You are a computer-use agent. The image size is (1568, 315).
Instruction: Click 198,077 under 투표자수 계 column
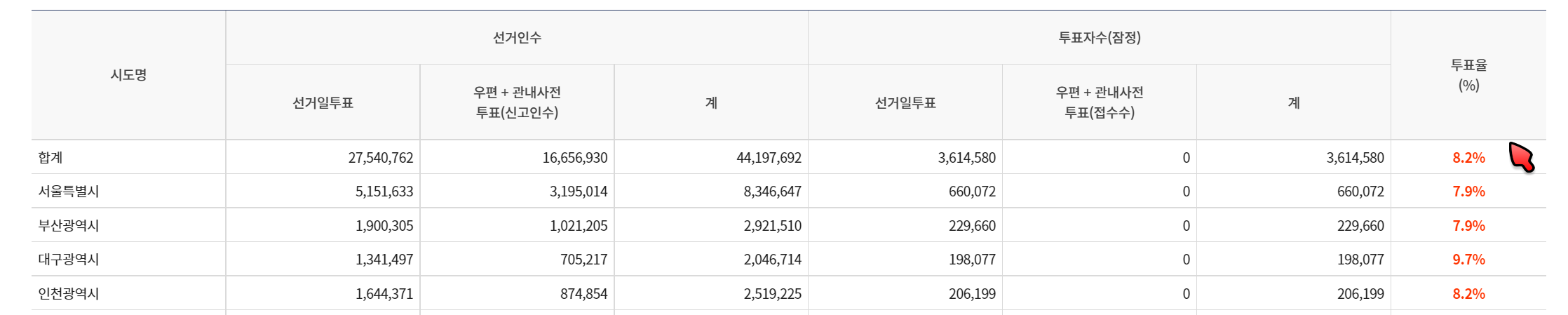click(x=1360, y=260)
